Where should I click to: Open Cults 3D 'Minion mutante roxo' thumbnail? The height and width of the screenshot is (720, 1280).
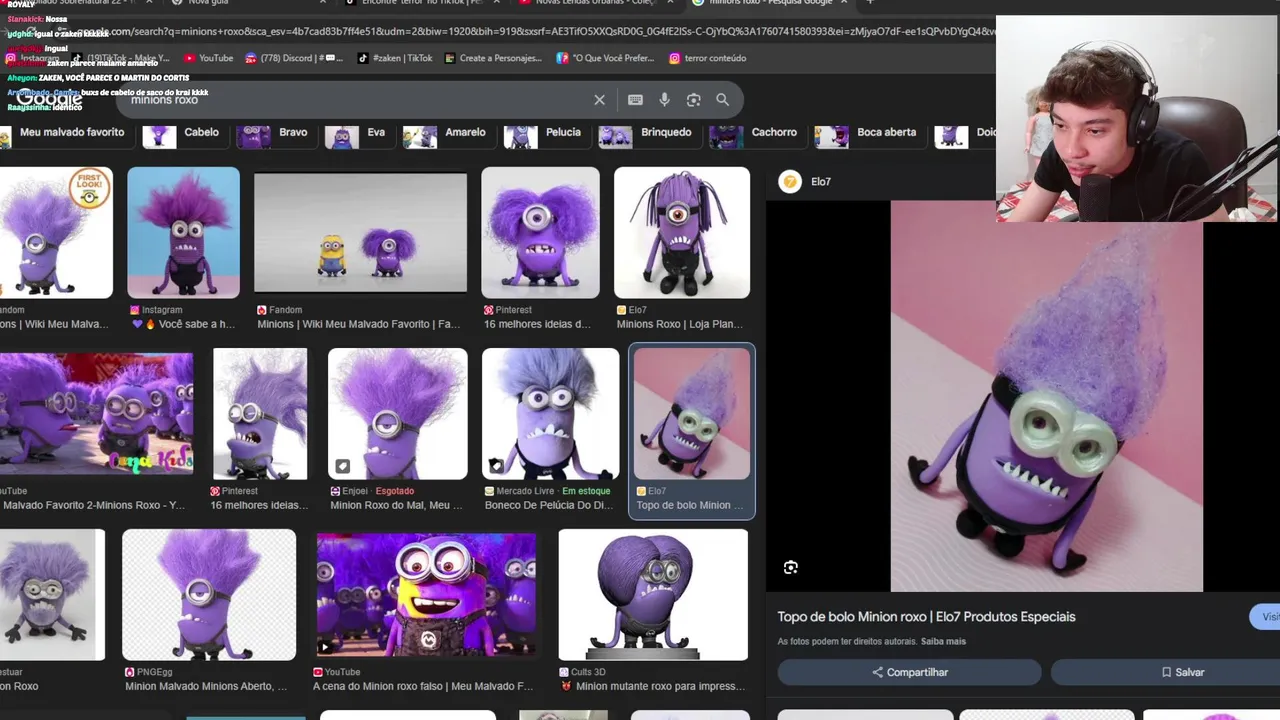click(653, 595)
